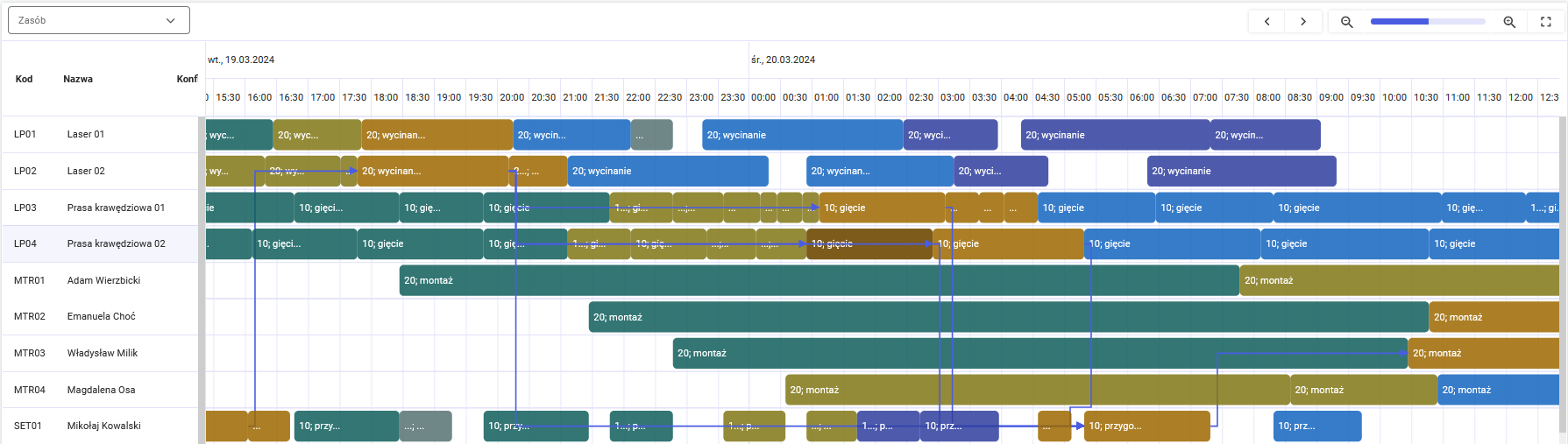Select SET01 Mikołaj Kowalski resource row
Screen dimensions: 1568x444
[x=100, y=426]
